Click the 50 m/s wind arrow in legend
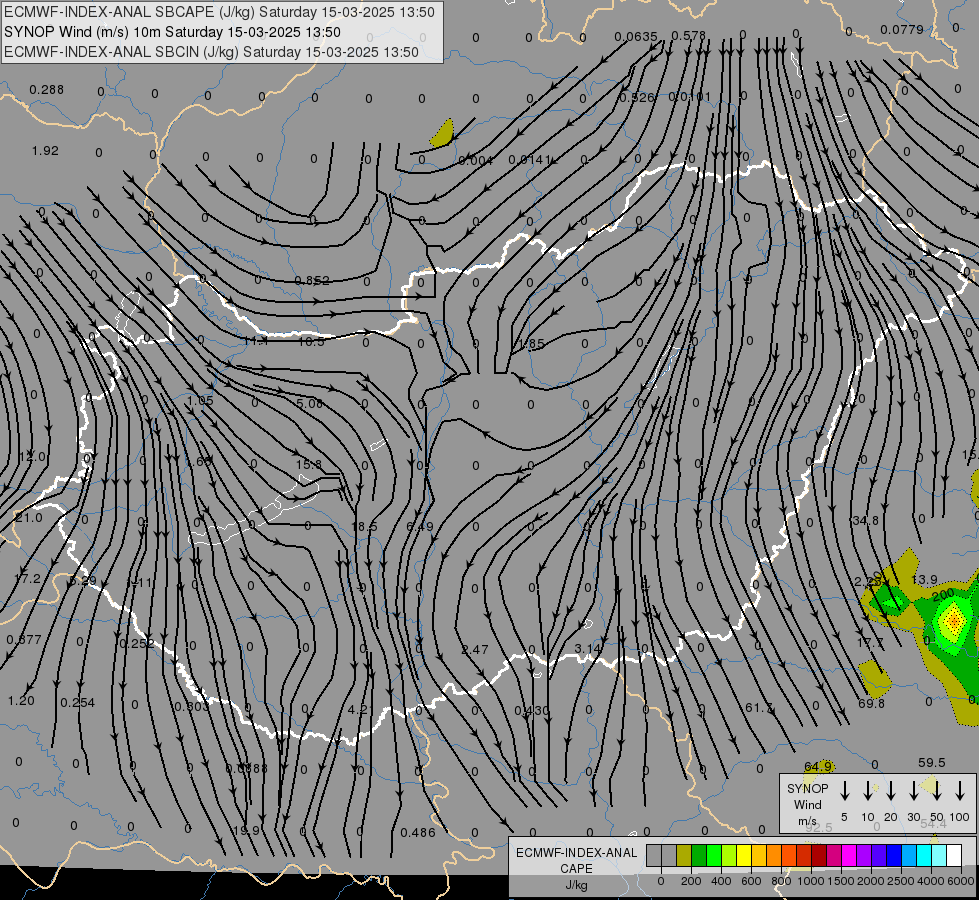 coord(937,791)
